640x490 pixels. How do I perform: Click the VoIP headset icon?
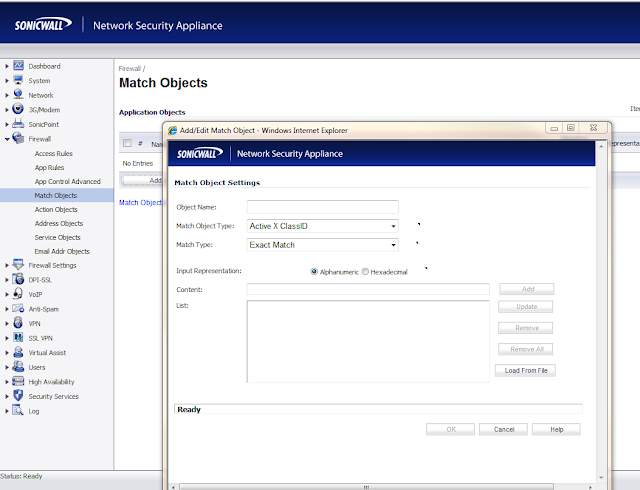(x=18, y=294)
